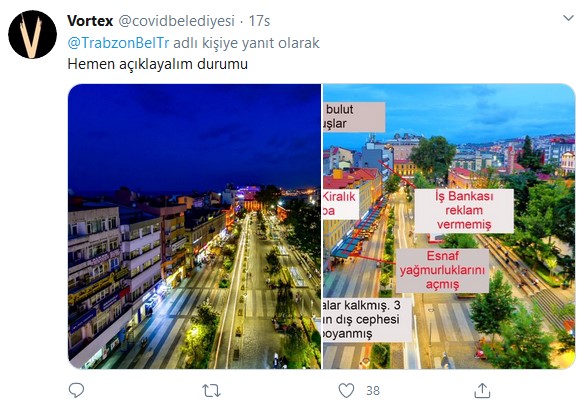Click the 'Kiralık' annotation in right photo
The height and width of the screenshot is (410, 584).
tap(340, 204)
